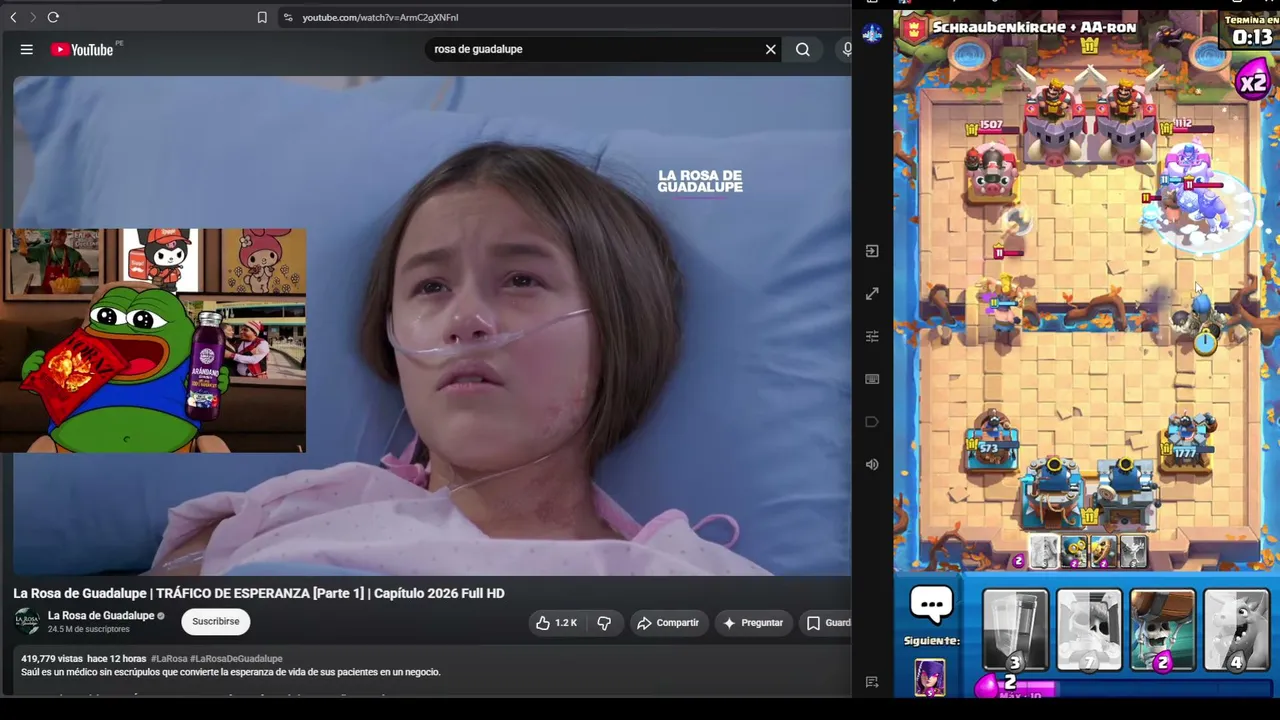Select the 7-elixir card in hand

(1089, 630)
